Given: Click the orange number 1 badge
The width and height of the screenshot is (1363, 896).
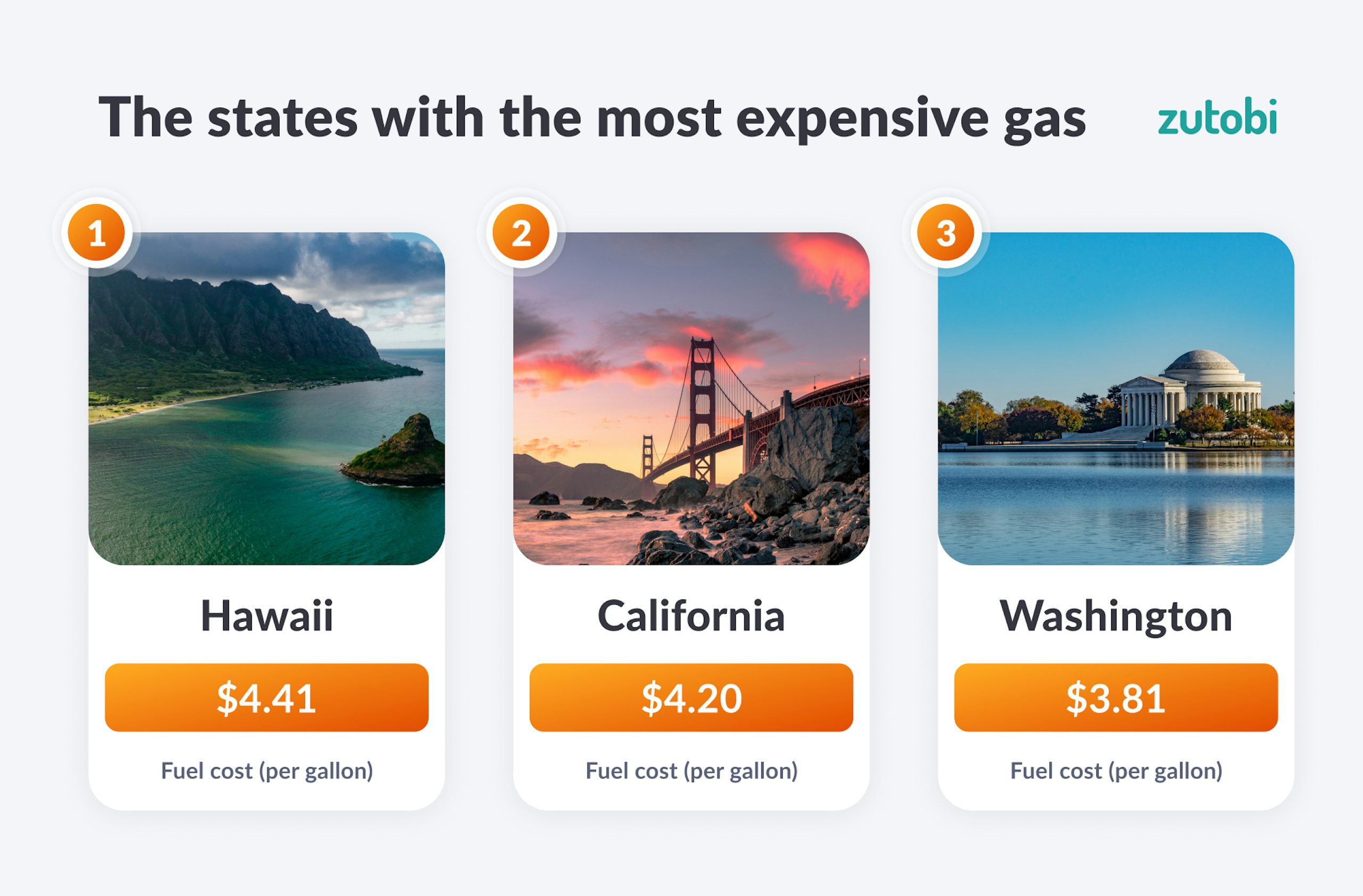Looking at the screenshot, I should [x=96, y=233].
